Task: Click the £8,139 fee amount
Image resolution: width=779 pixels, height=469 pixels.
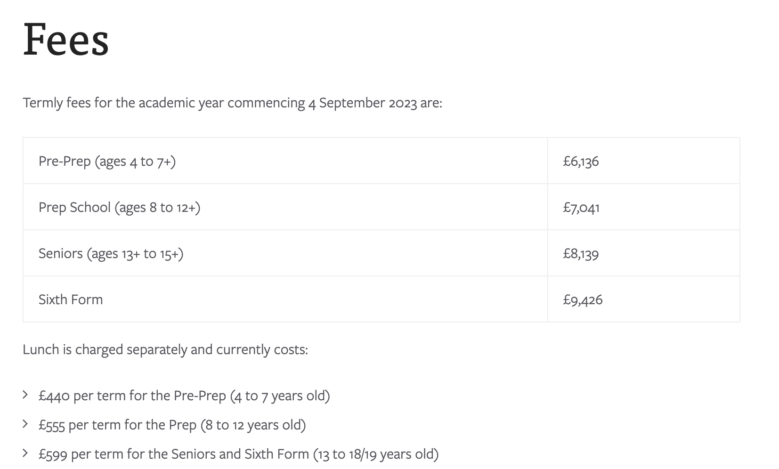Action: click(x=581, y=254)
